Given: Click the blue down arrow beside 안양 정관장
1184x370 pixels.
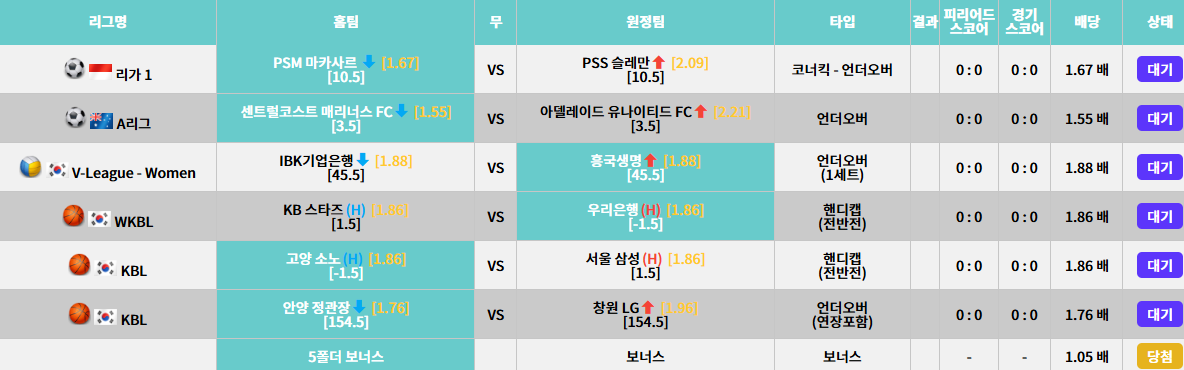Looking at the screenshot, I should coord(359,307).
